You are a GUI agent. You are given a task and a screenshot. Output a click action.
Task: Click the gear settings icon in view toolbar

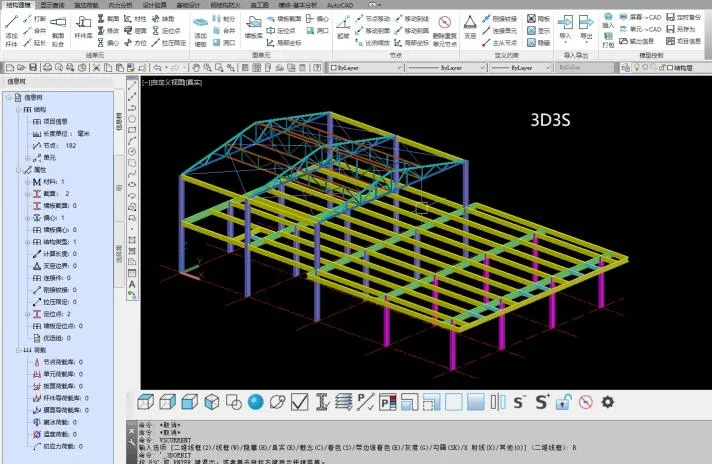608,402
